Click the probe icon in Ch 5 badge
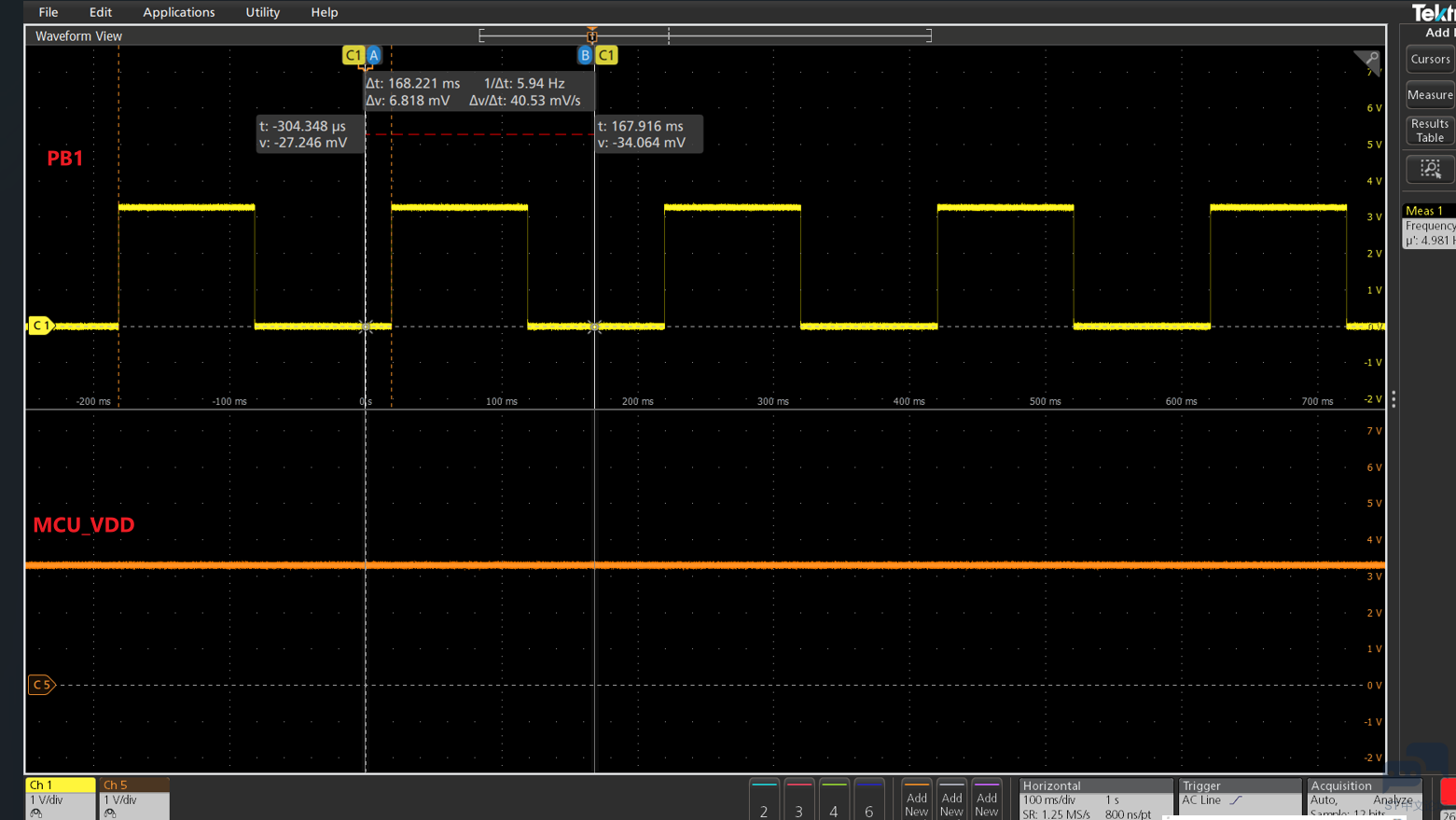Screen dimensions: 1456x820 click(110, 814)
